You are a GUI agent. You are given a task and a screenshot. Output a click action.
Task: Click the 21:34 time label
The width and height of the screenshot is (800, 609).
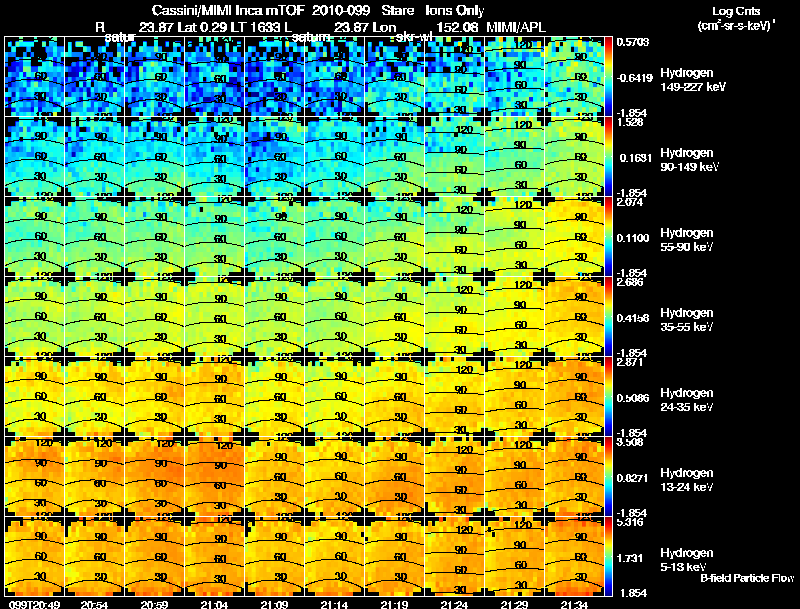(x=574, y=604)
